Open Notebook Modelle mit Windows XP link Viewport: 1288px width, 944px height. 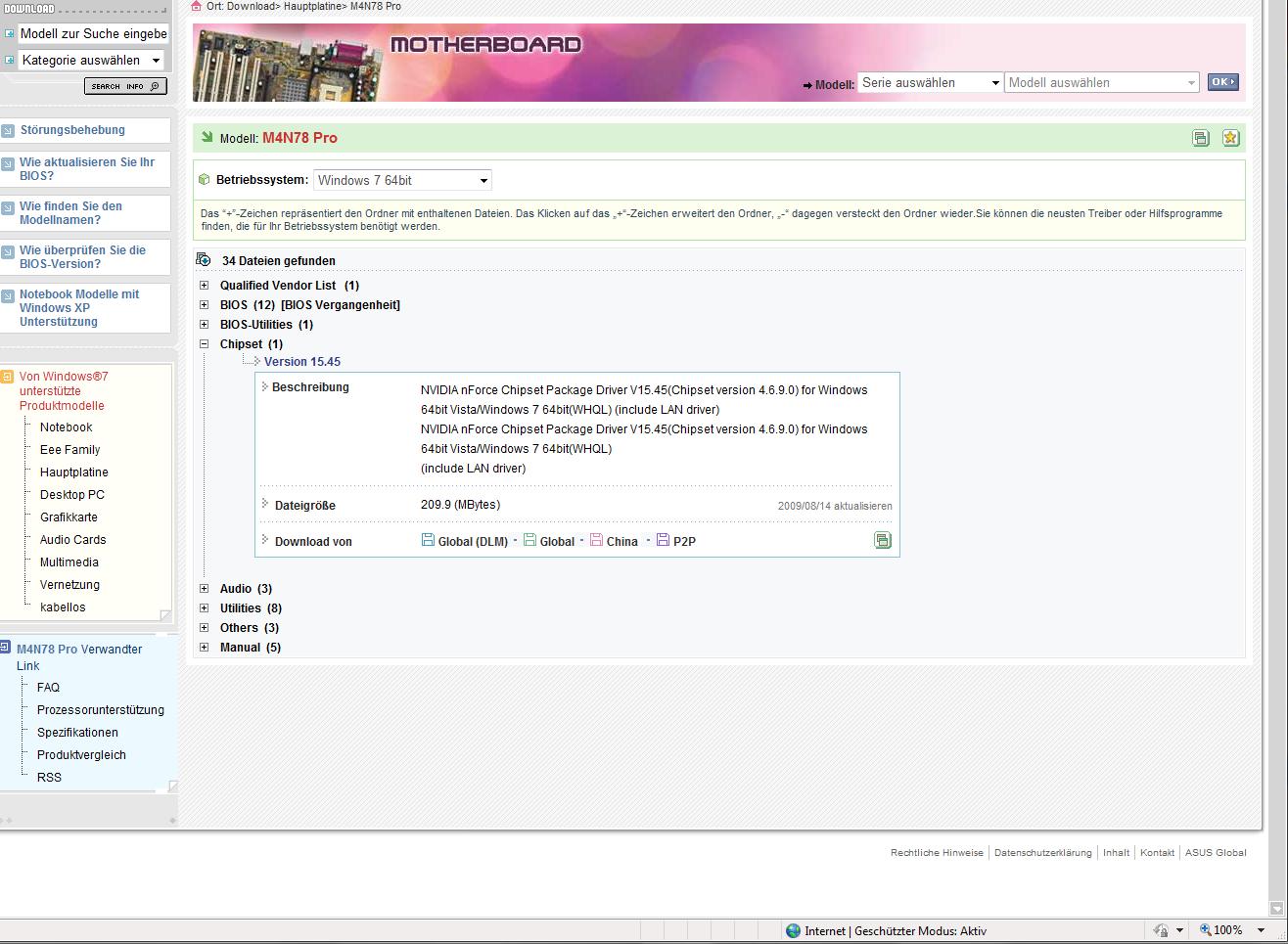(x=79, y=308)
